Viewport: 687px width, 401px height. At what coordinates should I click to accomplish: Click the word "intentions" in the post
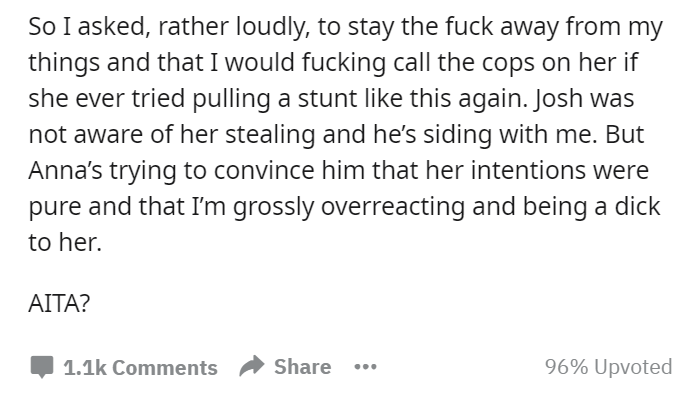[x=528, y=170]
